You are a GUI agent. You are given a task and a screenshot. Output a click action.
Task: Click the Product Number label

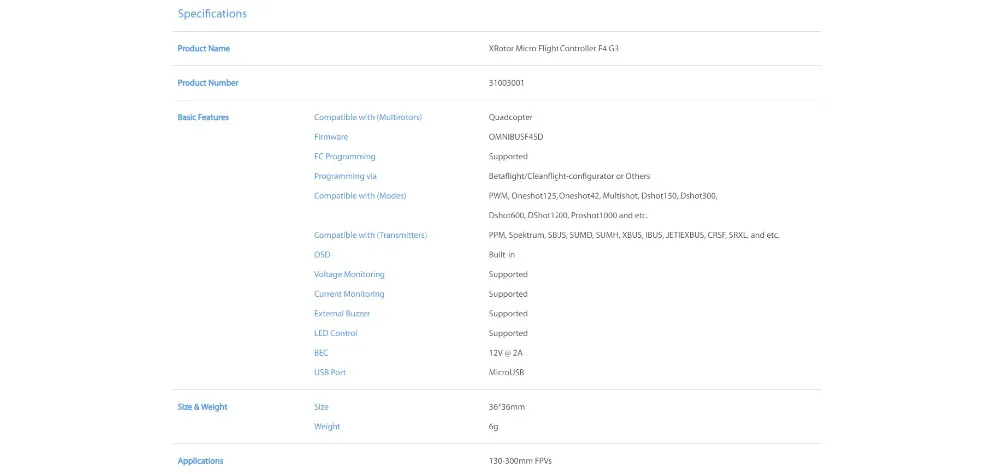click(208, 83)
